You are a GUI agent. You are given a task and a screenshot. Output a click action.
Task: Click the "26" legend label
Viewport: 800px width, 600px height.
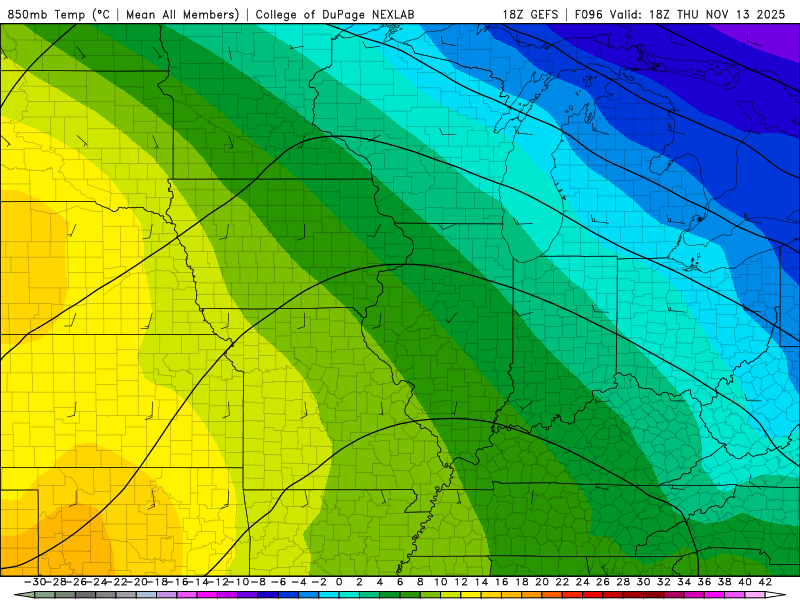click(603, 582)
